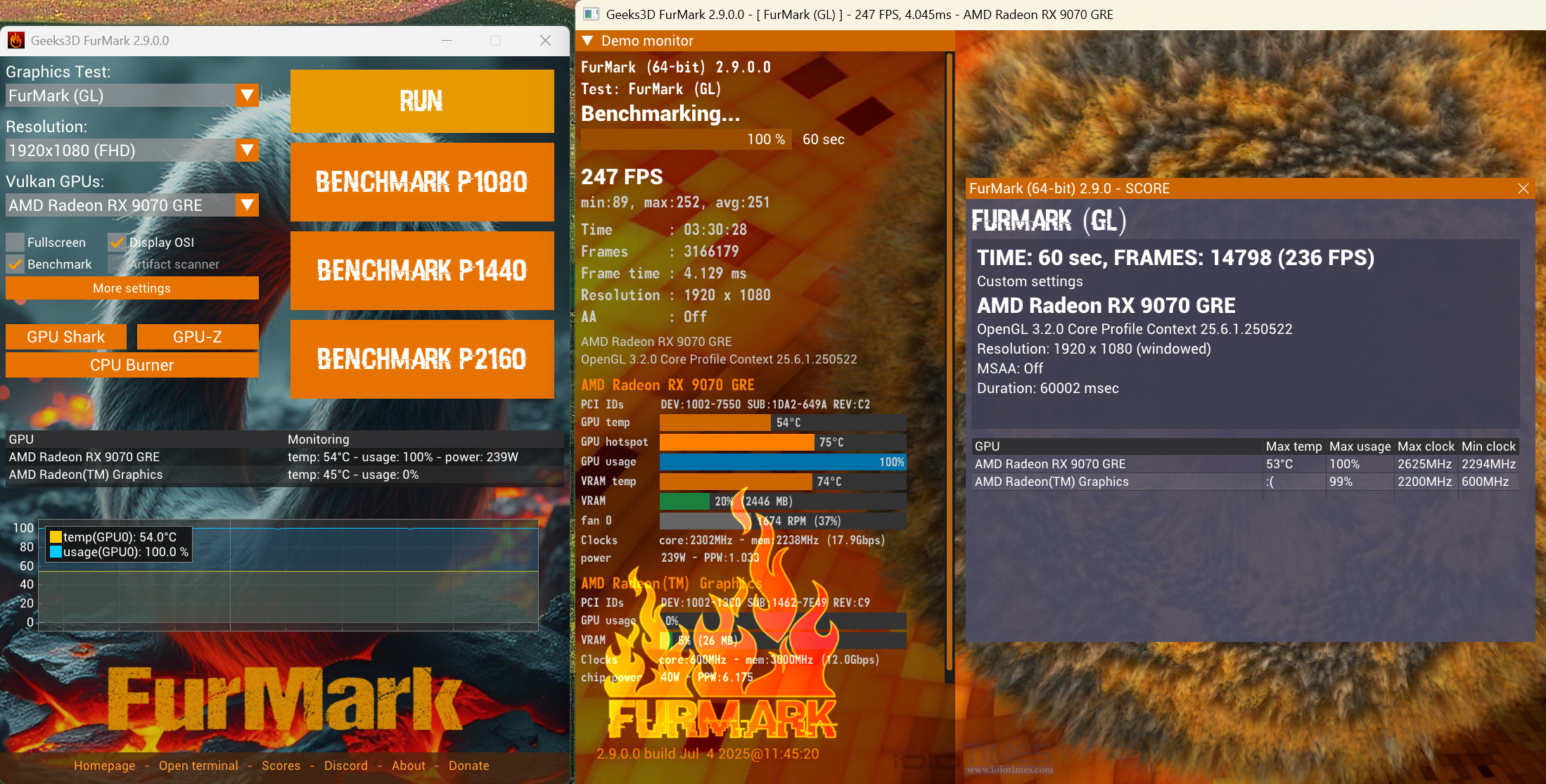Click 'Duration: 60002 msec' text

pyautogui.click(x=1048, y=388)
